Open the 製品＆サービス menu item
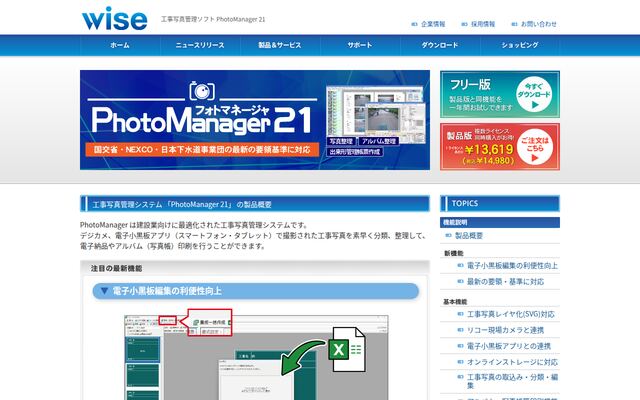 [280, 45]
